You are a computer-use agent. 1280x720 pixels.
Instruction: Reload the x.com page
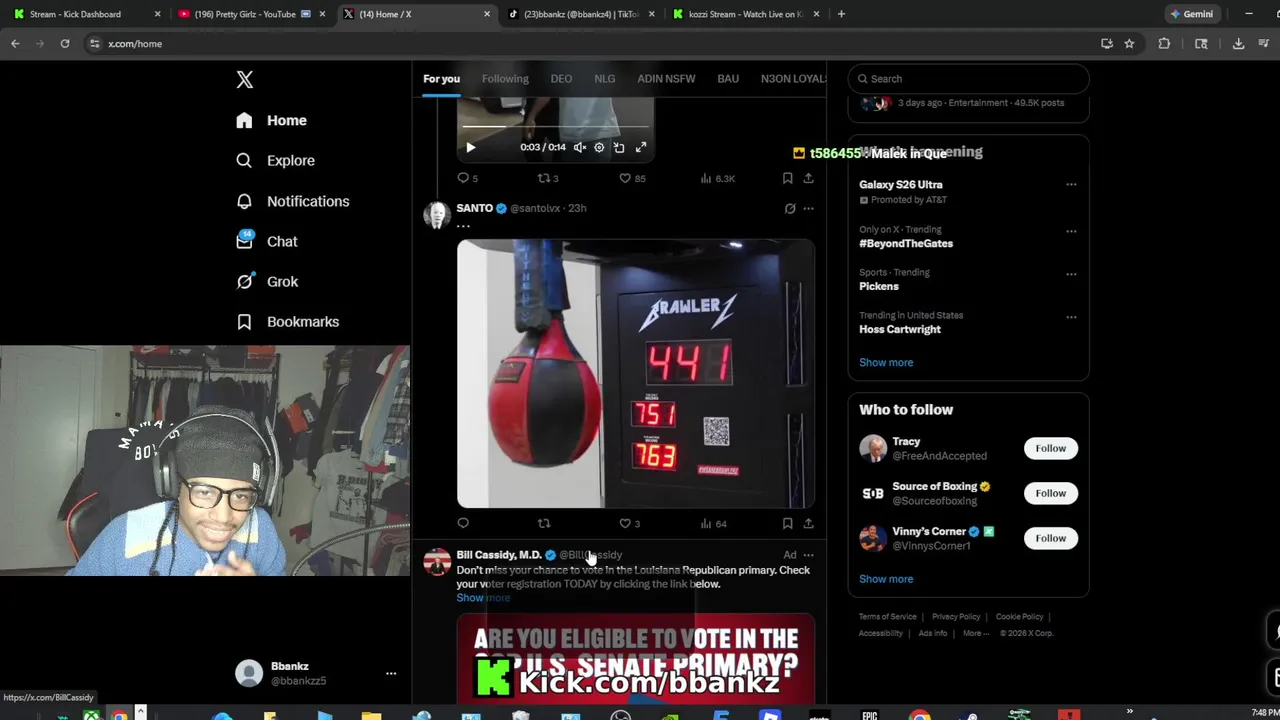coord(65,44)
